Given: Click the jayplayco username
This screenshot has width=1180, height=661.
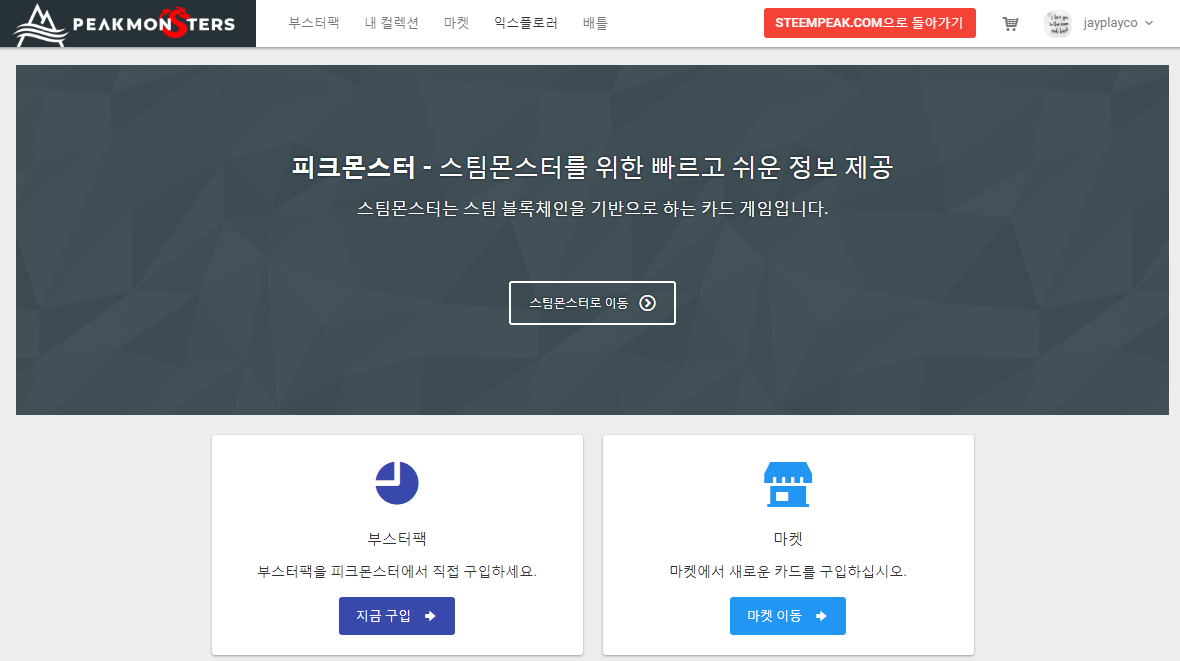Looking at the screenshot, I should click(1110, 23).
